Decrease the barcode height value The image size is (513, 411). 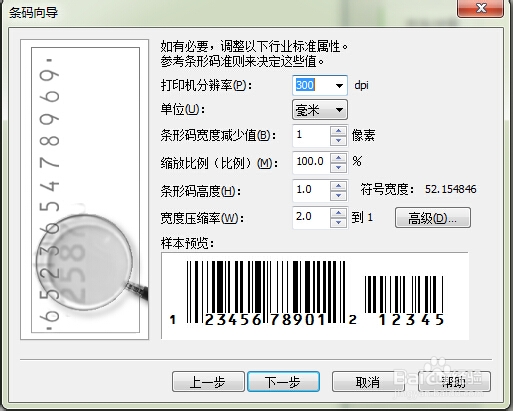click(x=338, y=195)
